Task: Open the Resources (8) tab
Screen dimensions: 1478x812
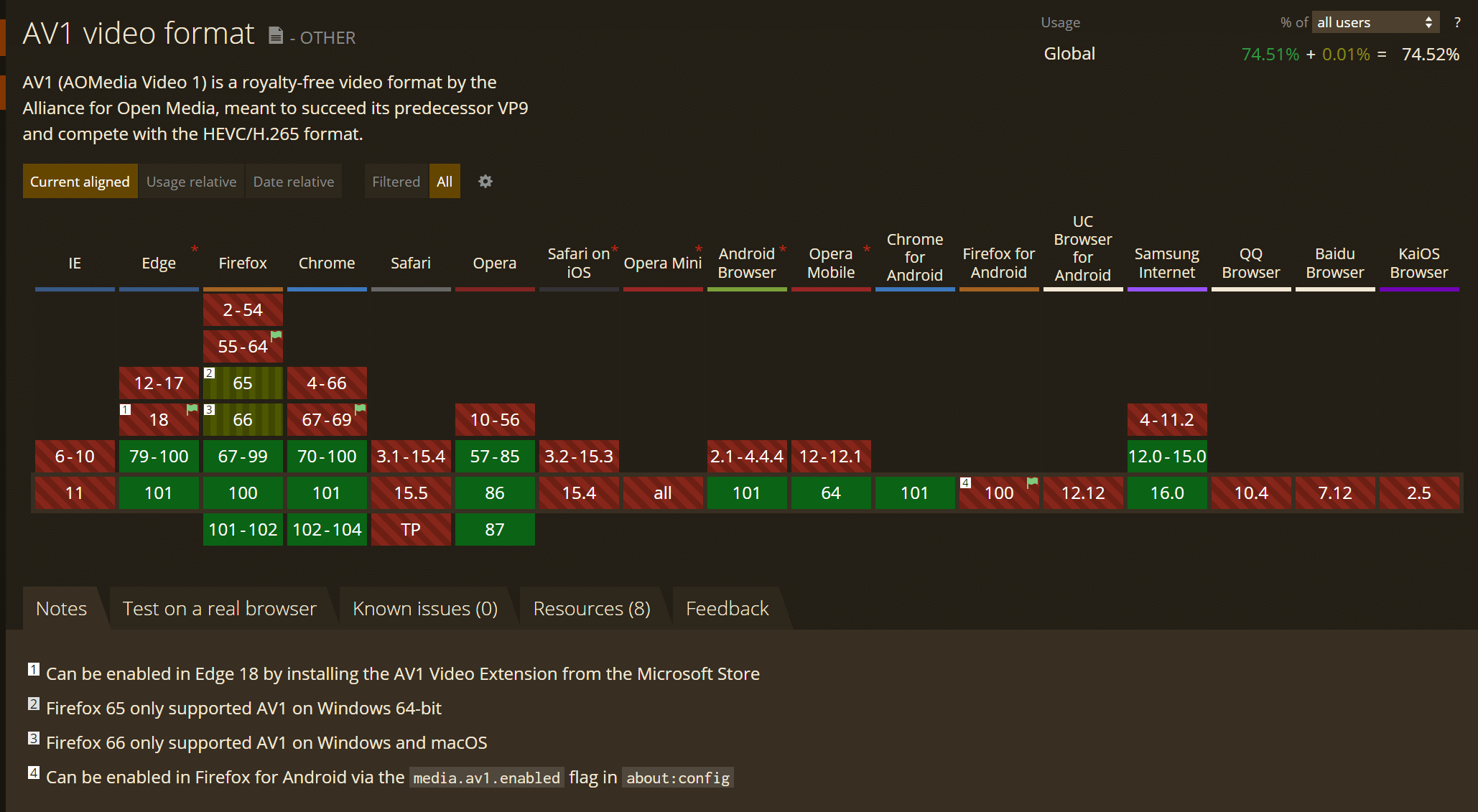Action: tap(592, 609)
